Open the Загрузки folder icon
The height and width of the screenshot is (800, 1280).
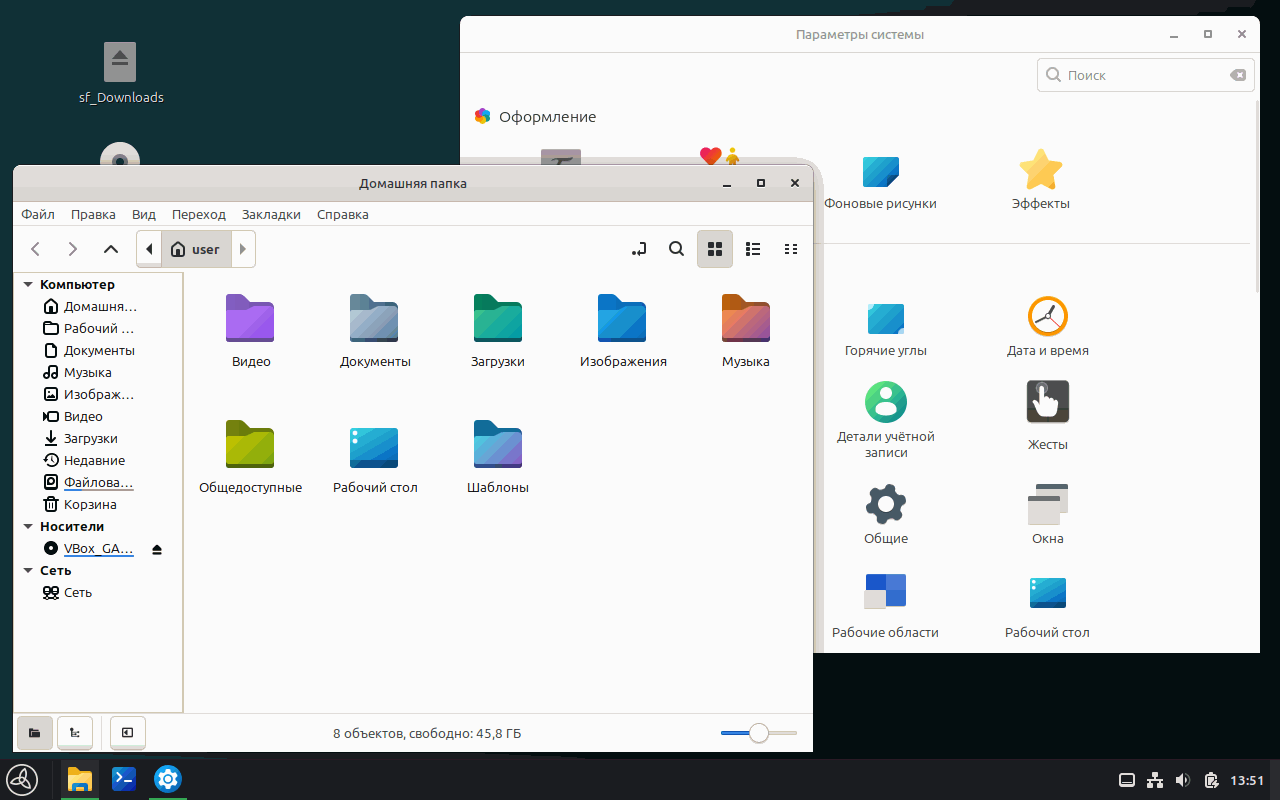[498, 319]
